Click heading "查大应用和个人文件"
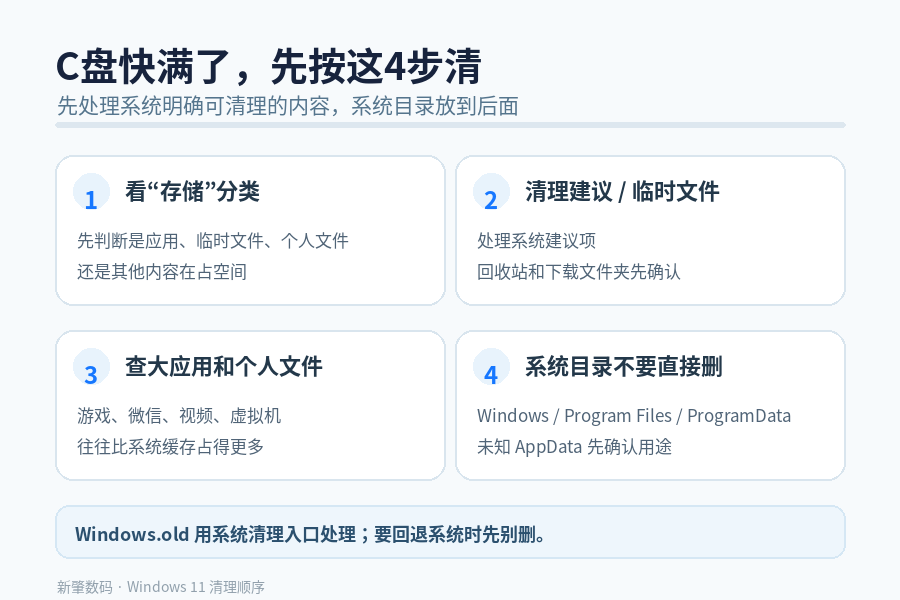This screenshot has height=600, width=900. 224,367
